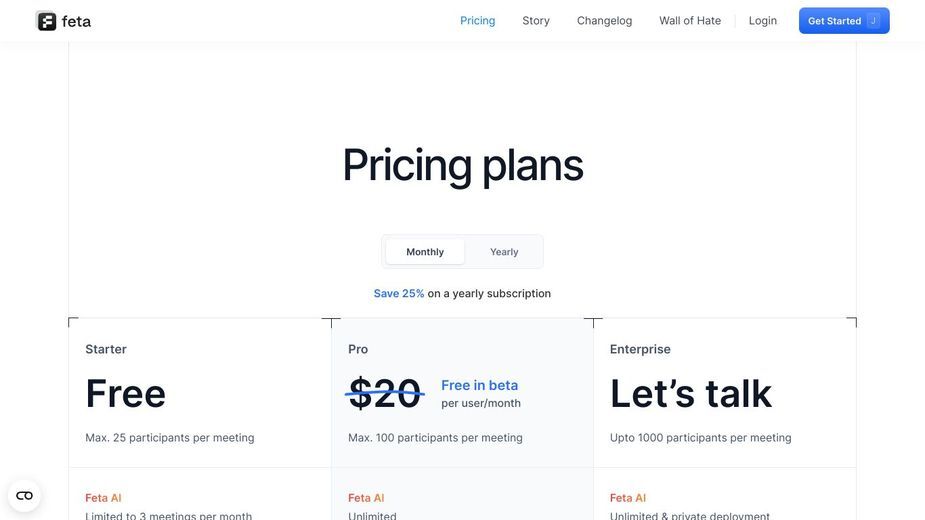
Task: Switch billing to Monthly
Action: pos(425,252)
